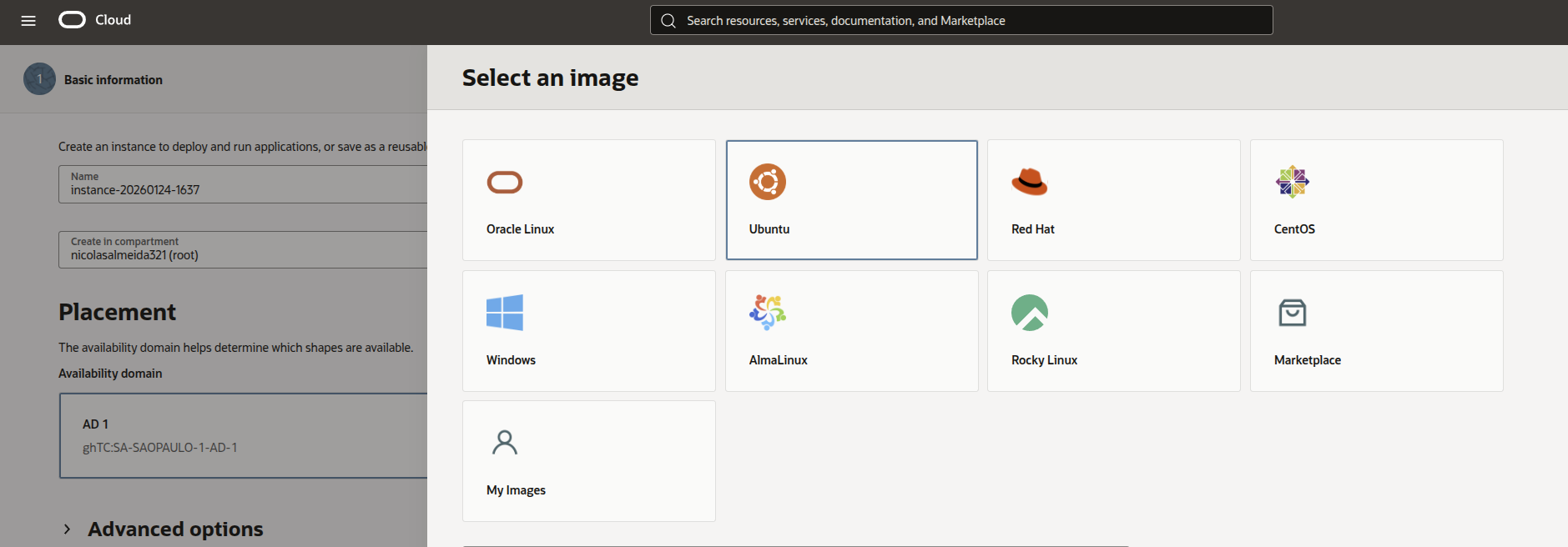Click the My Images person icon
1568x547 pixels.
[505, 443]
